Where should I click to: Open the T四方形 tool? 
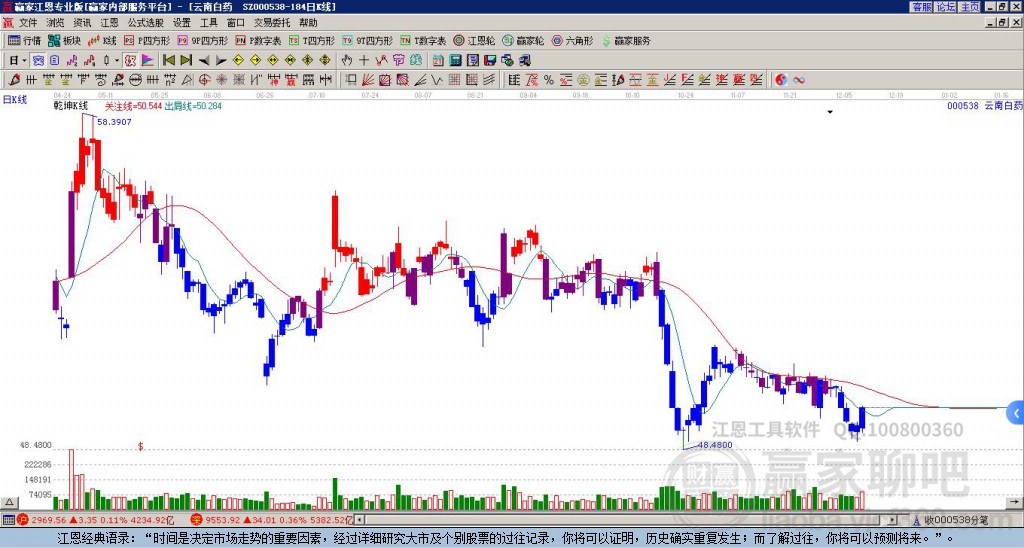pyautogui.click(x=312, y=40)
